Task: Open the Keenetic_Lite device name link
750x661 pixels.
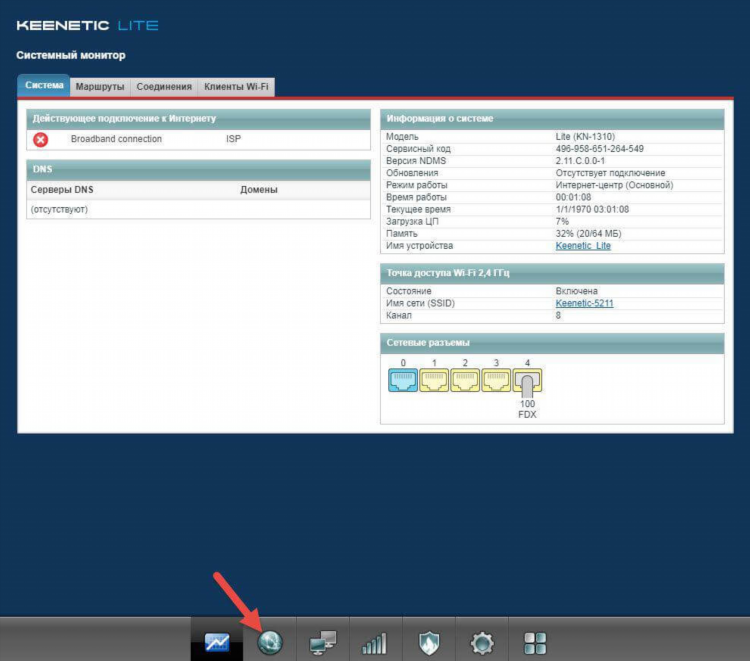Action: [x=583, y=246]
